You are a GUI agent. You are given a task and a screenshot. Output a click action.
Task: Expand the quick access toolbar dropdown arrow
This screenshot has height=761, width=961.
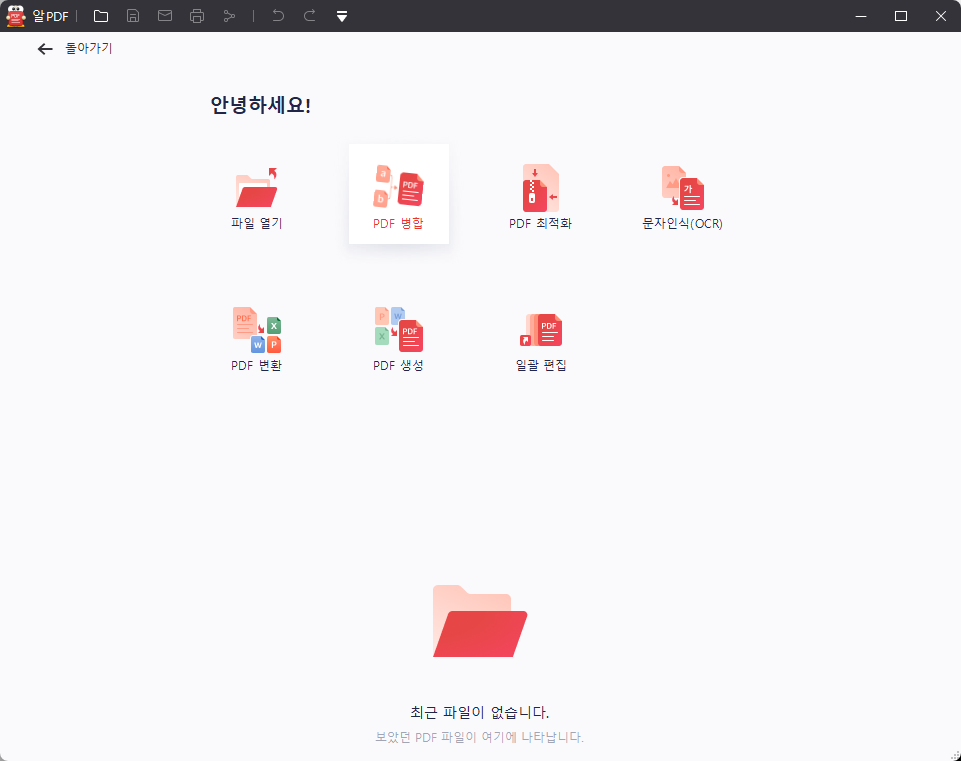(342, 17)
